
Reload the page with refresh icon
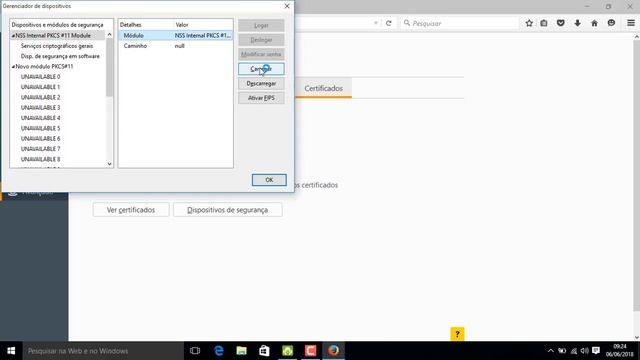[x=389, y=23]
